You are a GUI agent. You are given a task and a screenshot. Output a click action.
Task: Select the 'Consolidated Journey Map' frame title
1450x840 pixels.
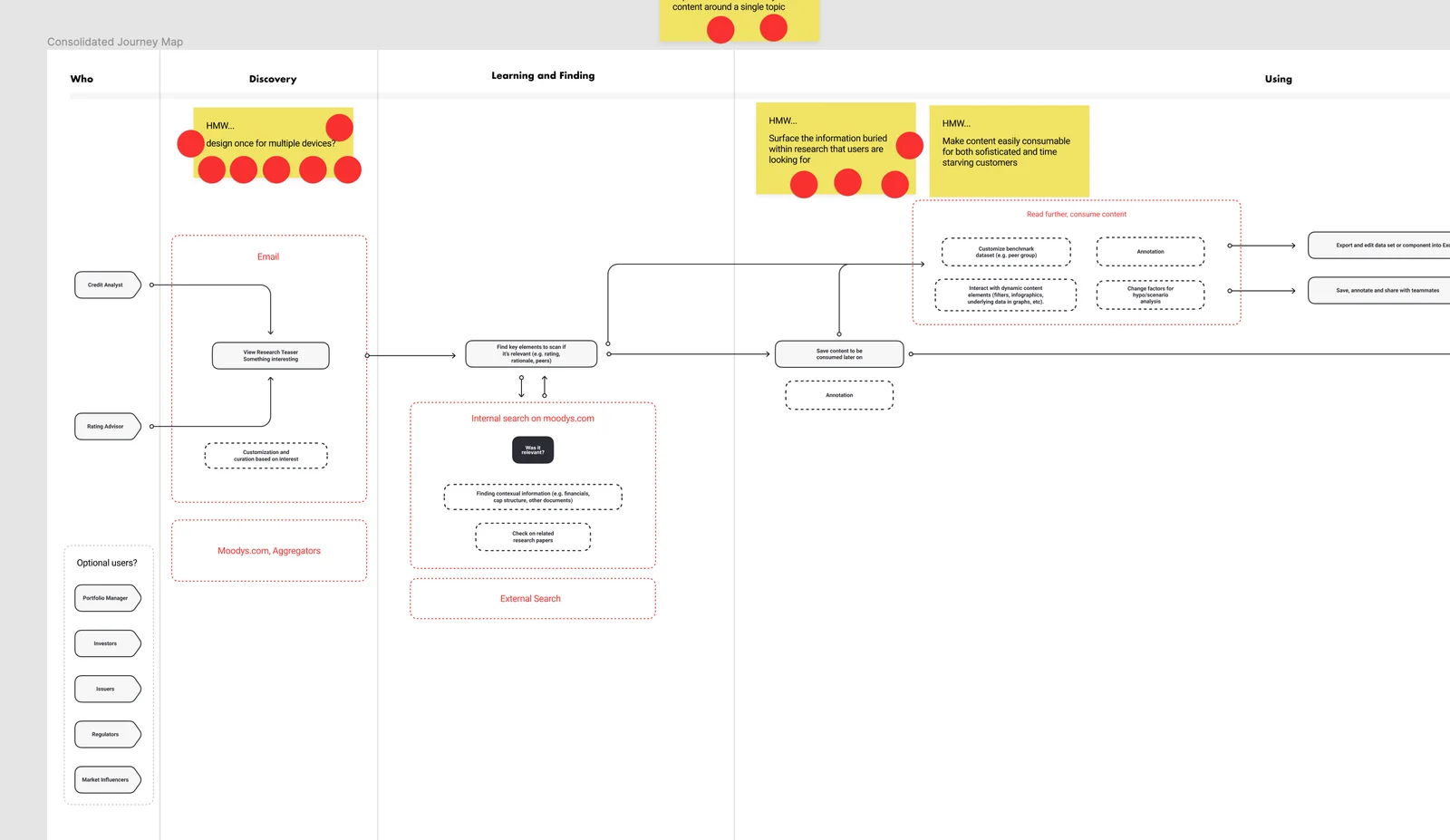tap(115, 42)
